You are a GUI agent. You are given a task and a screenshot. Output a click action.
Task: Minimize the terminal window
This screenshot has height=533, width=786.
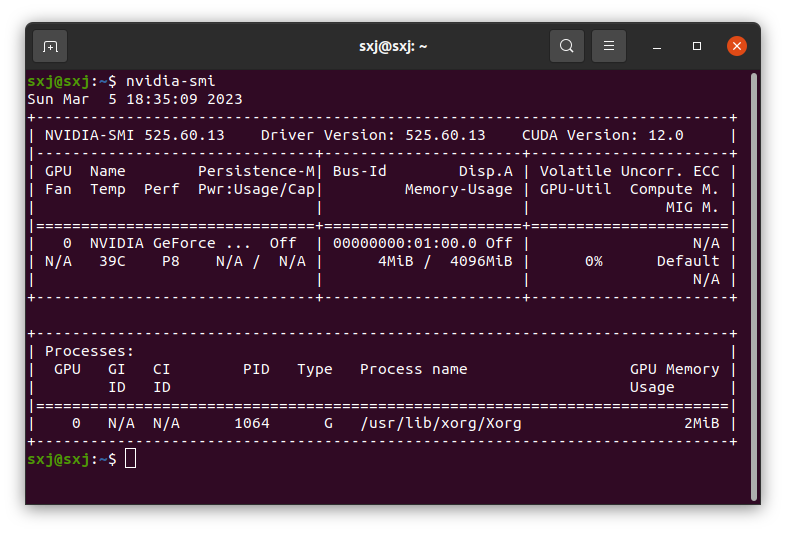point(657,46)
